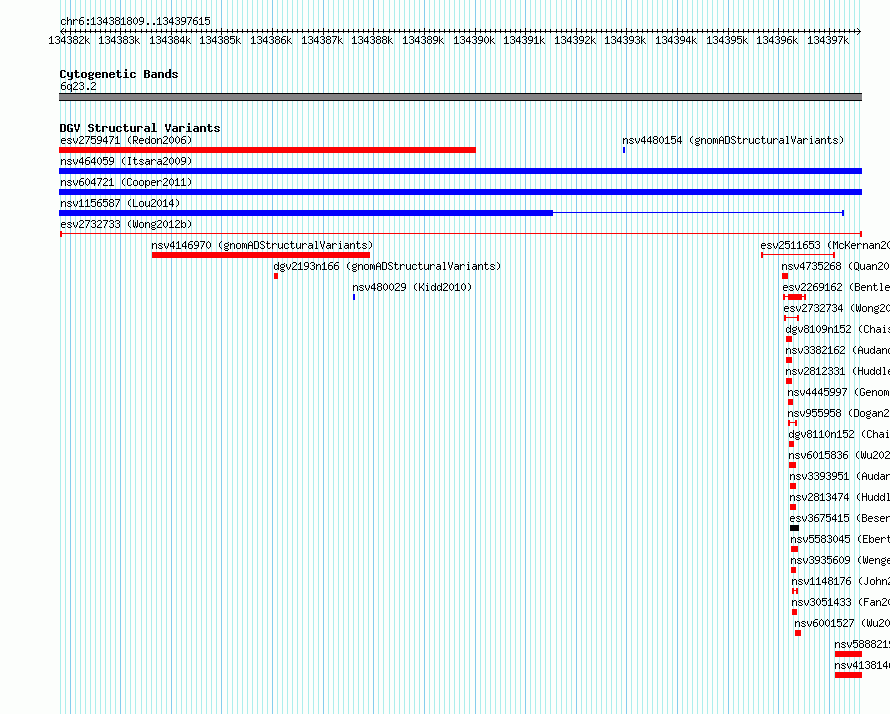The width and height of the screenshot is (890, 714).
Task: Open the dgv8109n152 variant label
Action: (838, 329)
